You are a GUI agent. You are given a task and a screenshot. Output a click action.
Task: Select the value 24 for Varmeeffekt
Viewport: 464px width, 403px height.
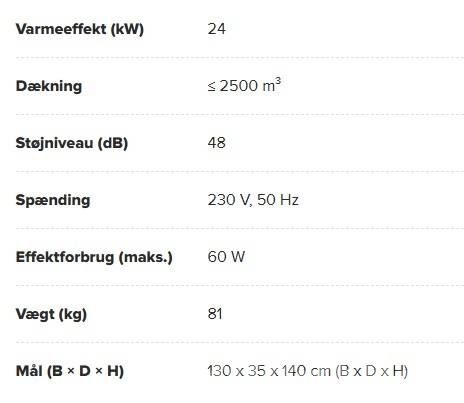click(217, 29)
